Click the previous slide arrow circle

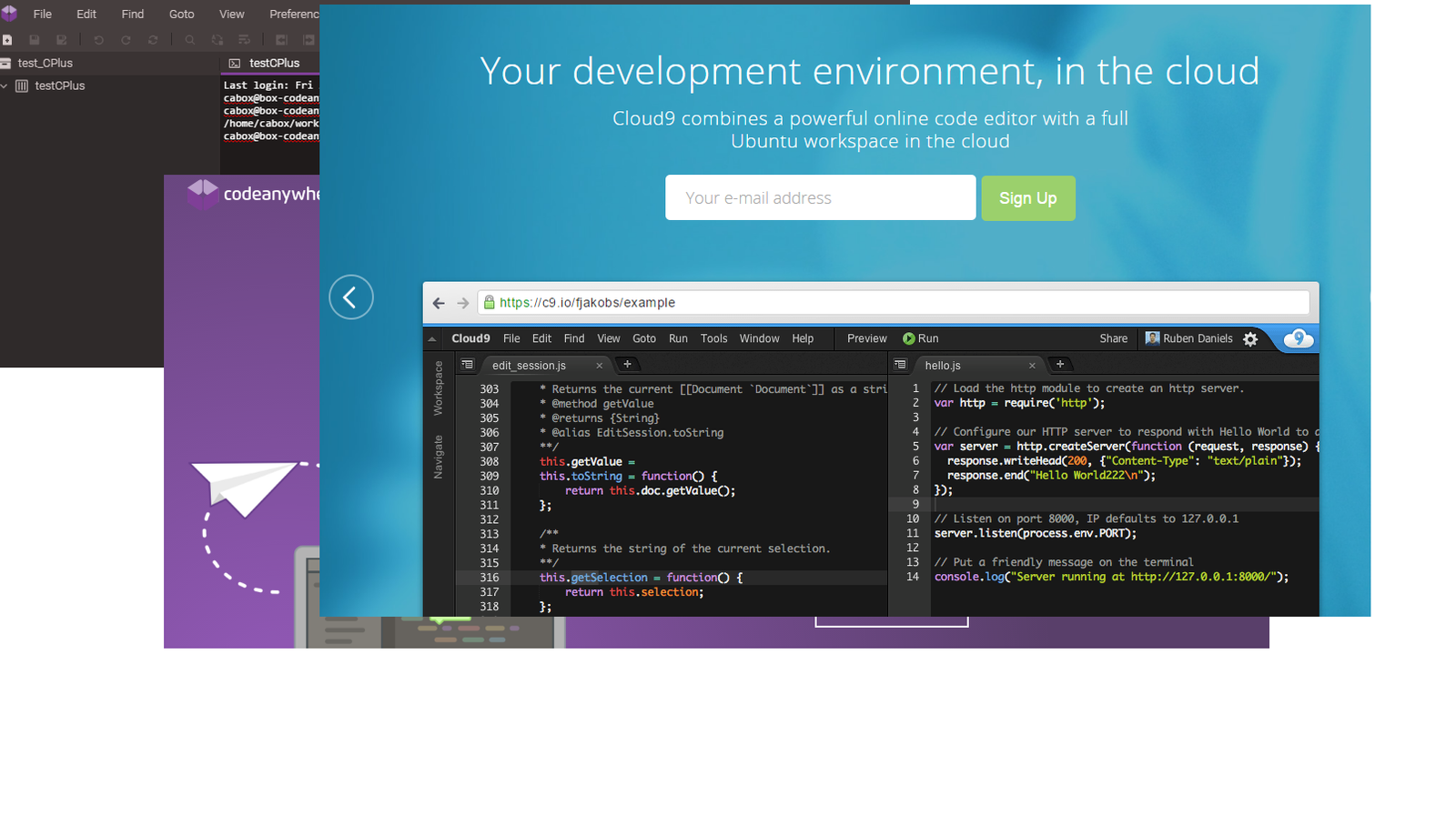[351, 297]
